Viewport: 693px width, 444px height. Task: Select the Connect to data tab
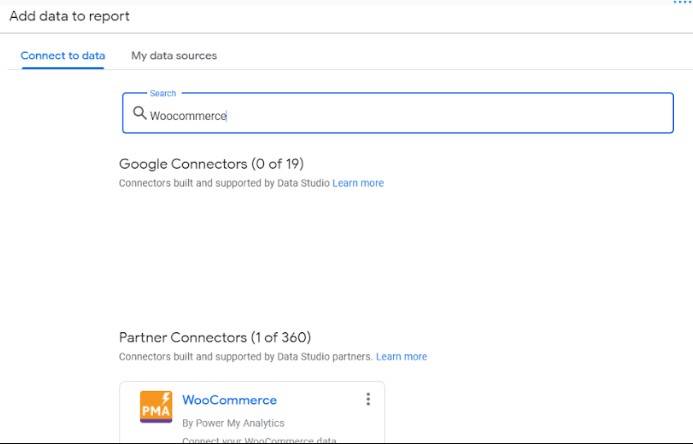click(x=63, y=55)
